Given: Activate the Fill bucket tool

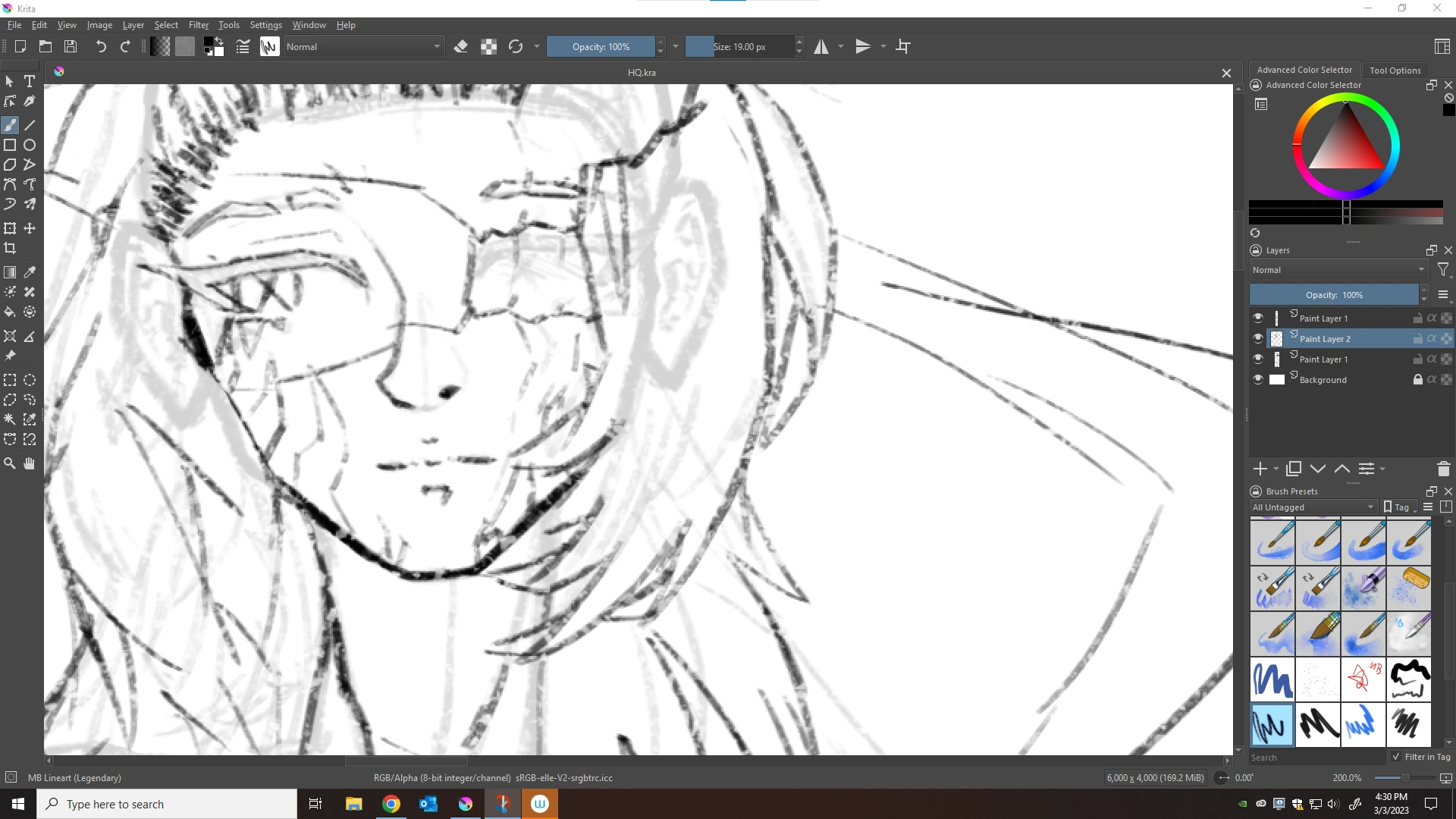Looking at the screenshot, I should coord(10,312).
